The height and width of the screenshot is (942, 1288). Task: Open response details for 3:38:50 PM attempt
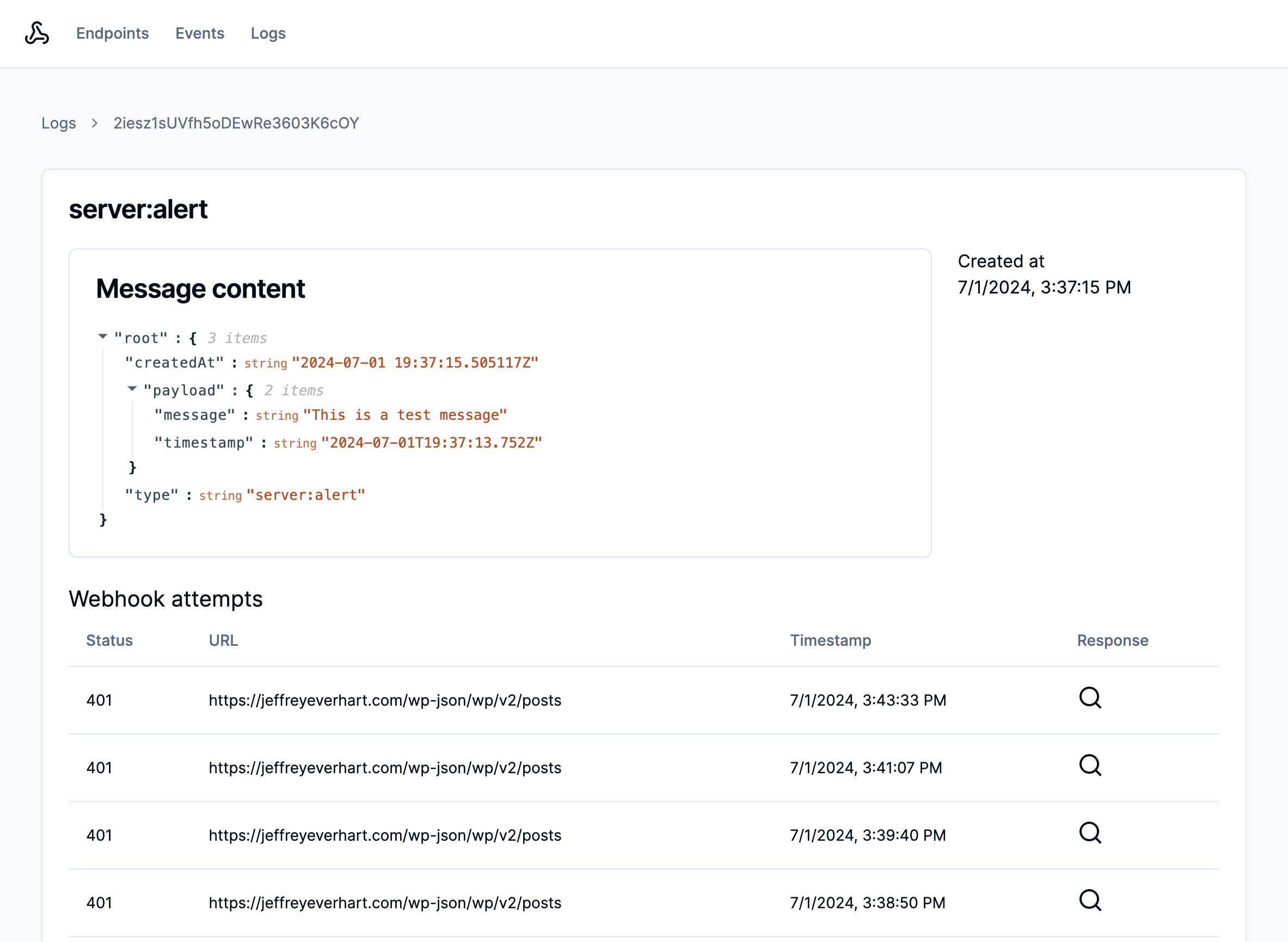[1090, 901]
